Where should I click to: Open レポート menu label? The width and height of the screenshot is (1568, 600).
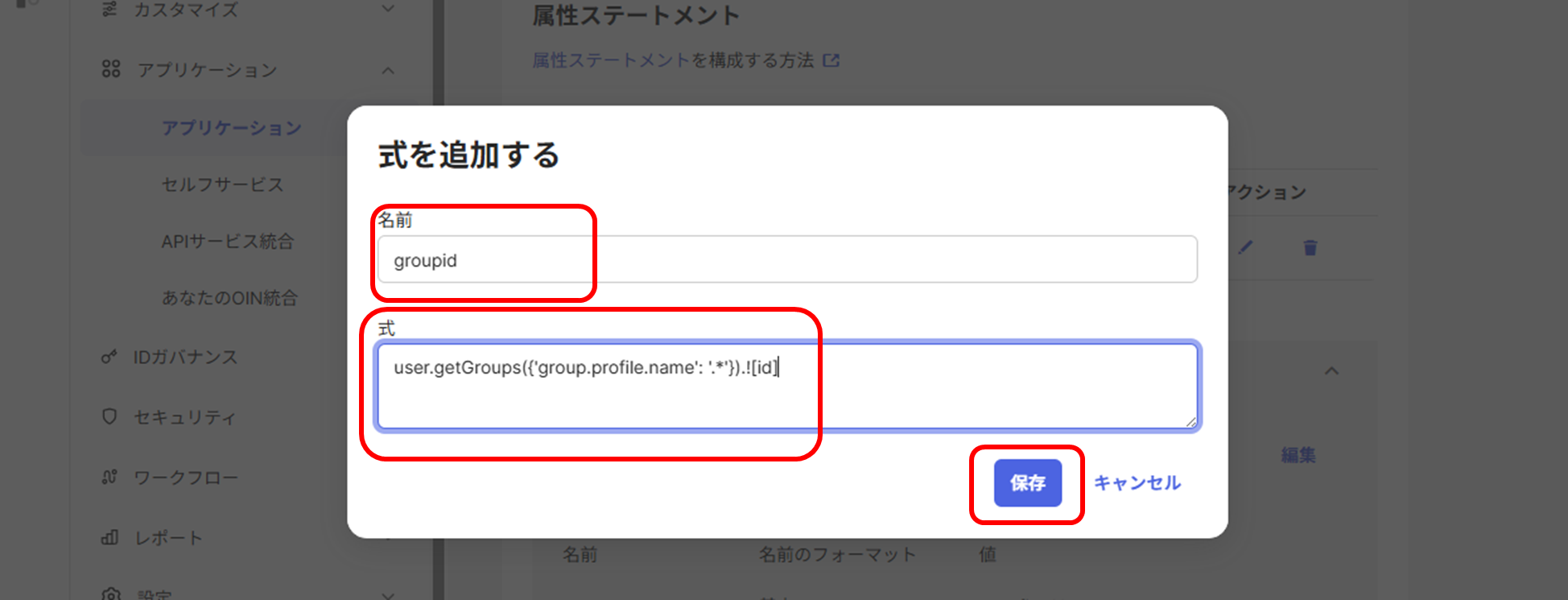(x=168, y=538)
